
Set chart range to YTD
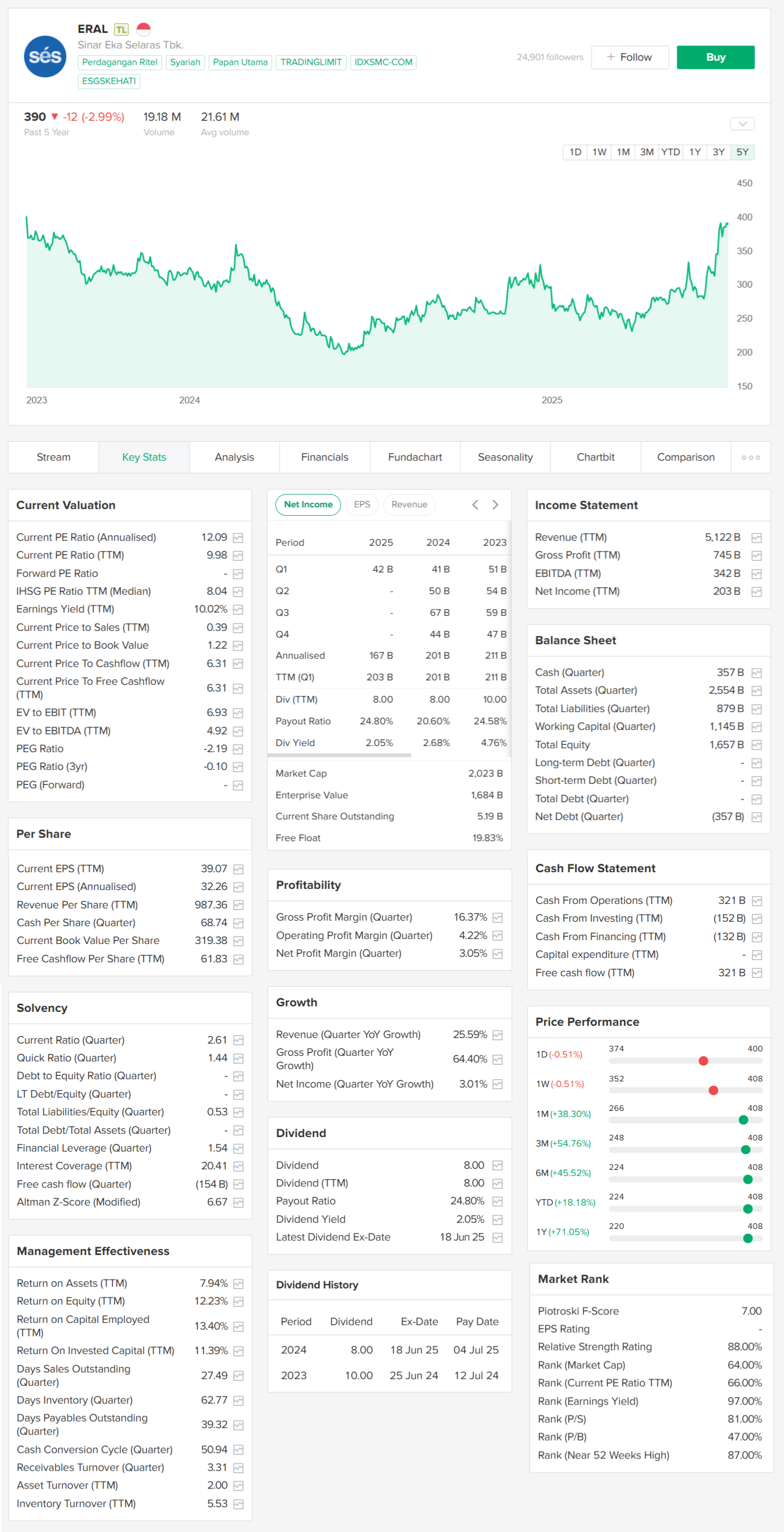click(671, 152)
